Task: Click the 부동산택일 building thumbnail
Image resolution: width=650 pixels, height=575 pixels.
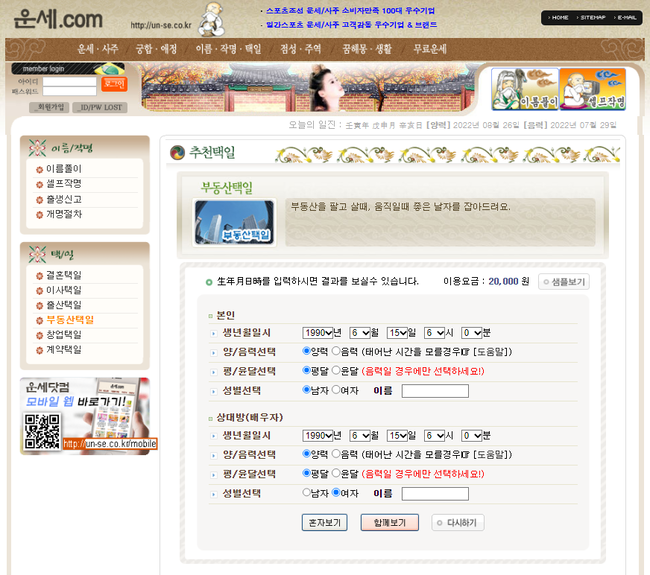Action: [234, 222]
